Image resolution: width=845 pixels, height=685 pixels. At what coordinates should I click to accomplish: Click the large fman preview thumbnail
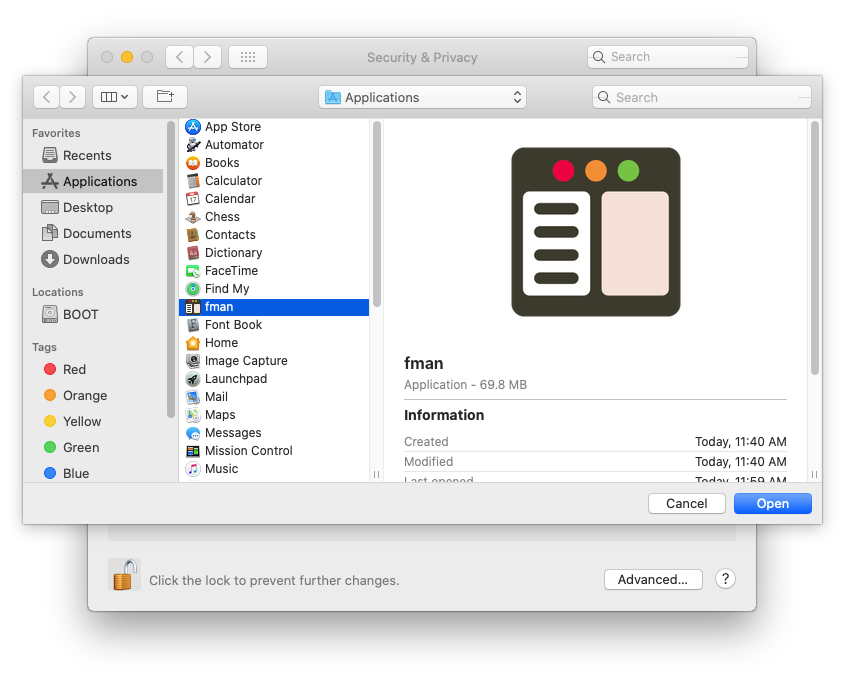pos(595,232)
